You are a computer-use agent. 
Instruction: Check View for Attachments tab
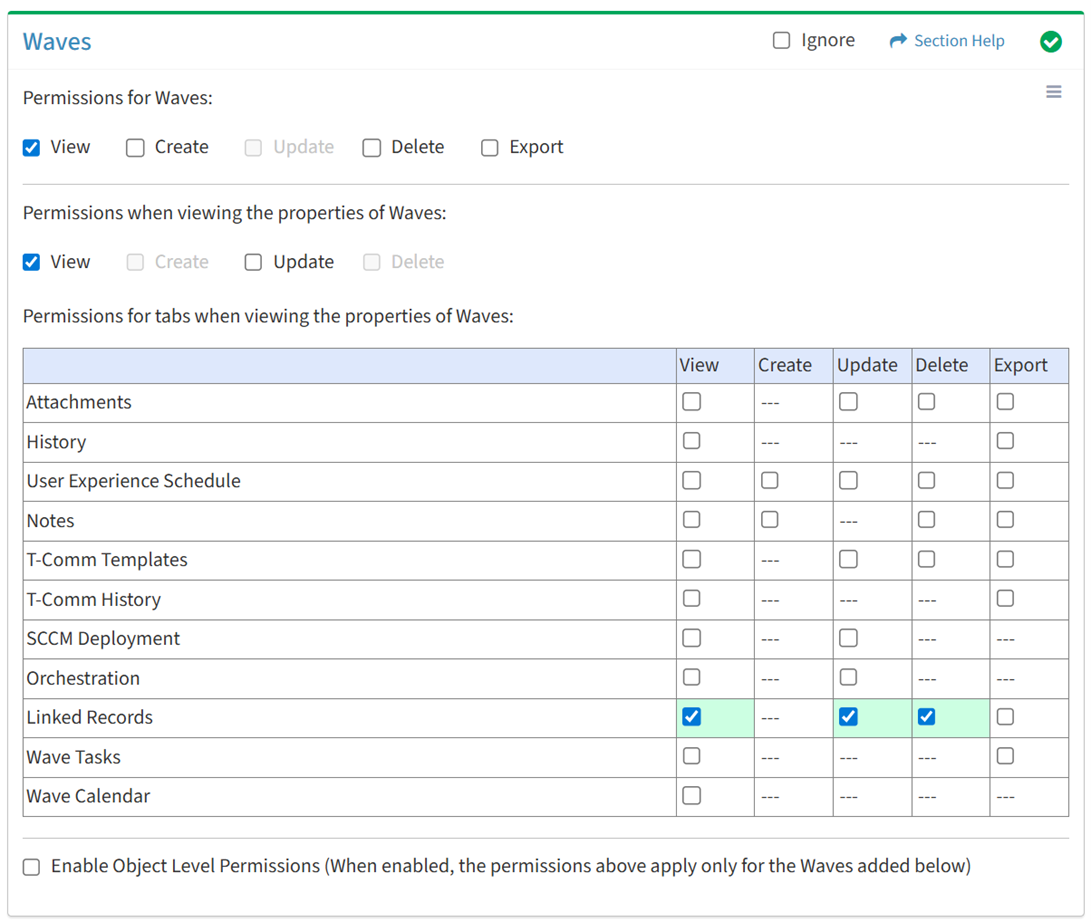(691, 402)
